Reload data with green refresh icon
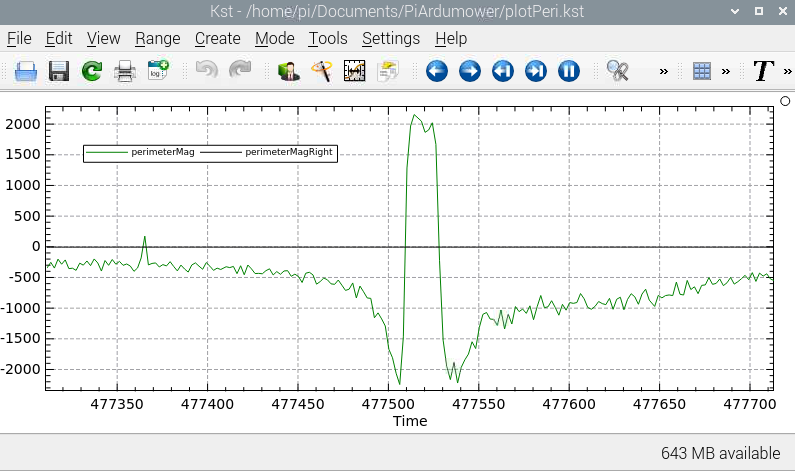795x471 pixels. [92, 71]
